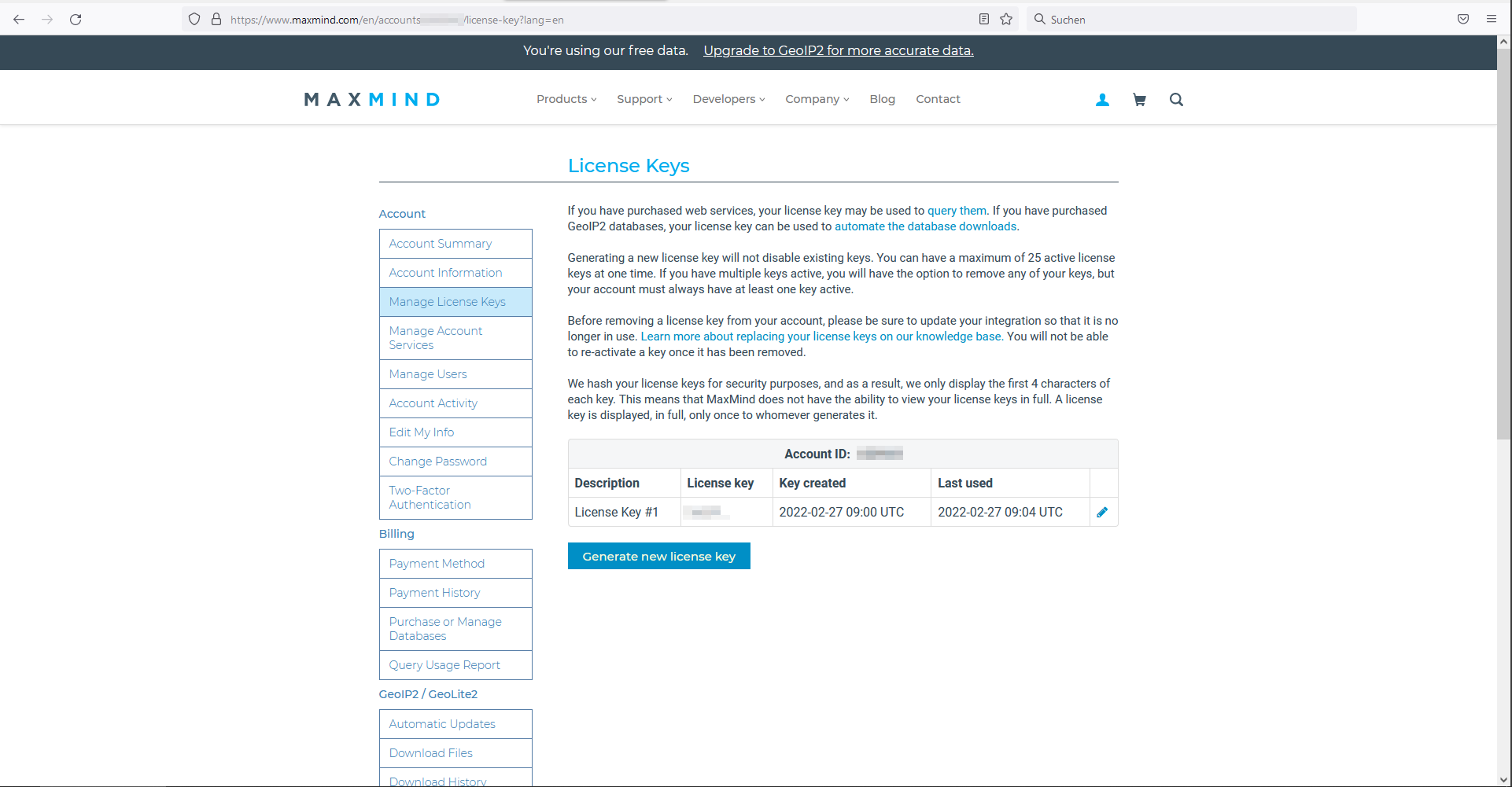Screen dimensions: 1512x787
Task: Open Purchase or Manage Databases
Action: coord(455,629)
